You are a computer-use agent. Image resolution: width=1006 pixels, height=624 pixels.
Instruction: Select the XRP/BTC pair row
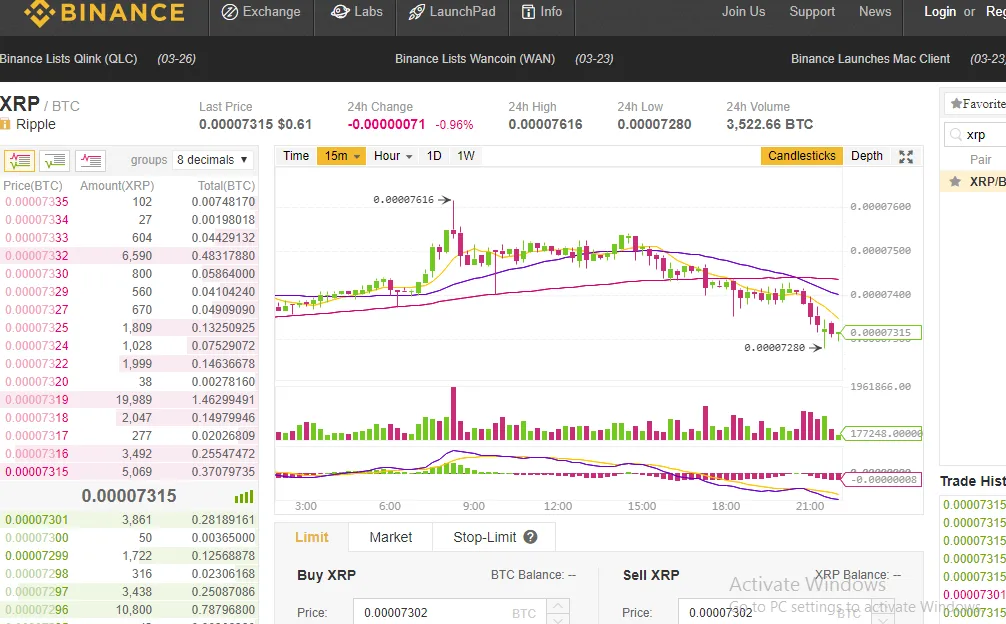973,181
